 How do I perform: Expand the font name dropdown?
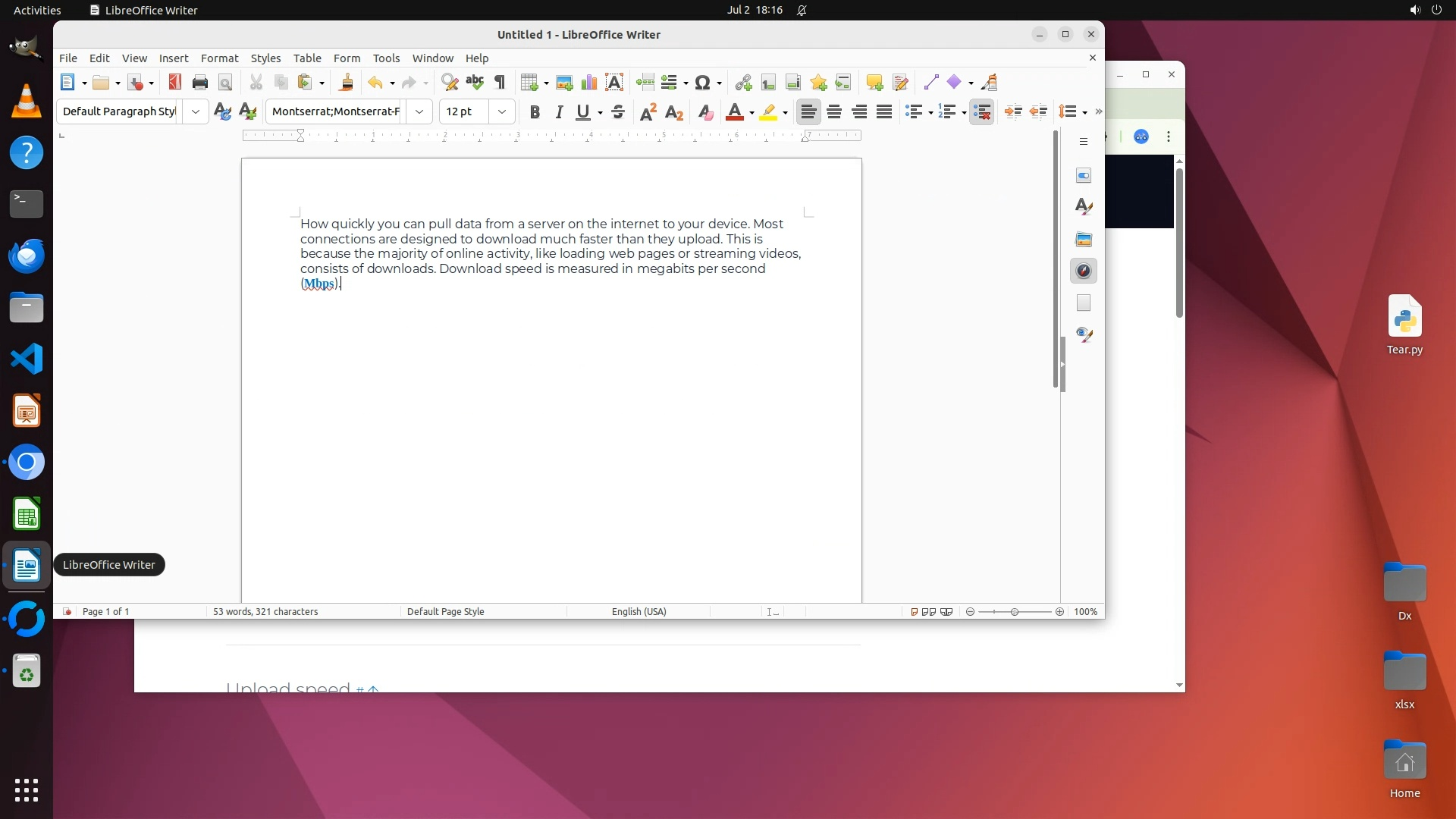pos(419,112)
